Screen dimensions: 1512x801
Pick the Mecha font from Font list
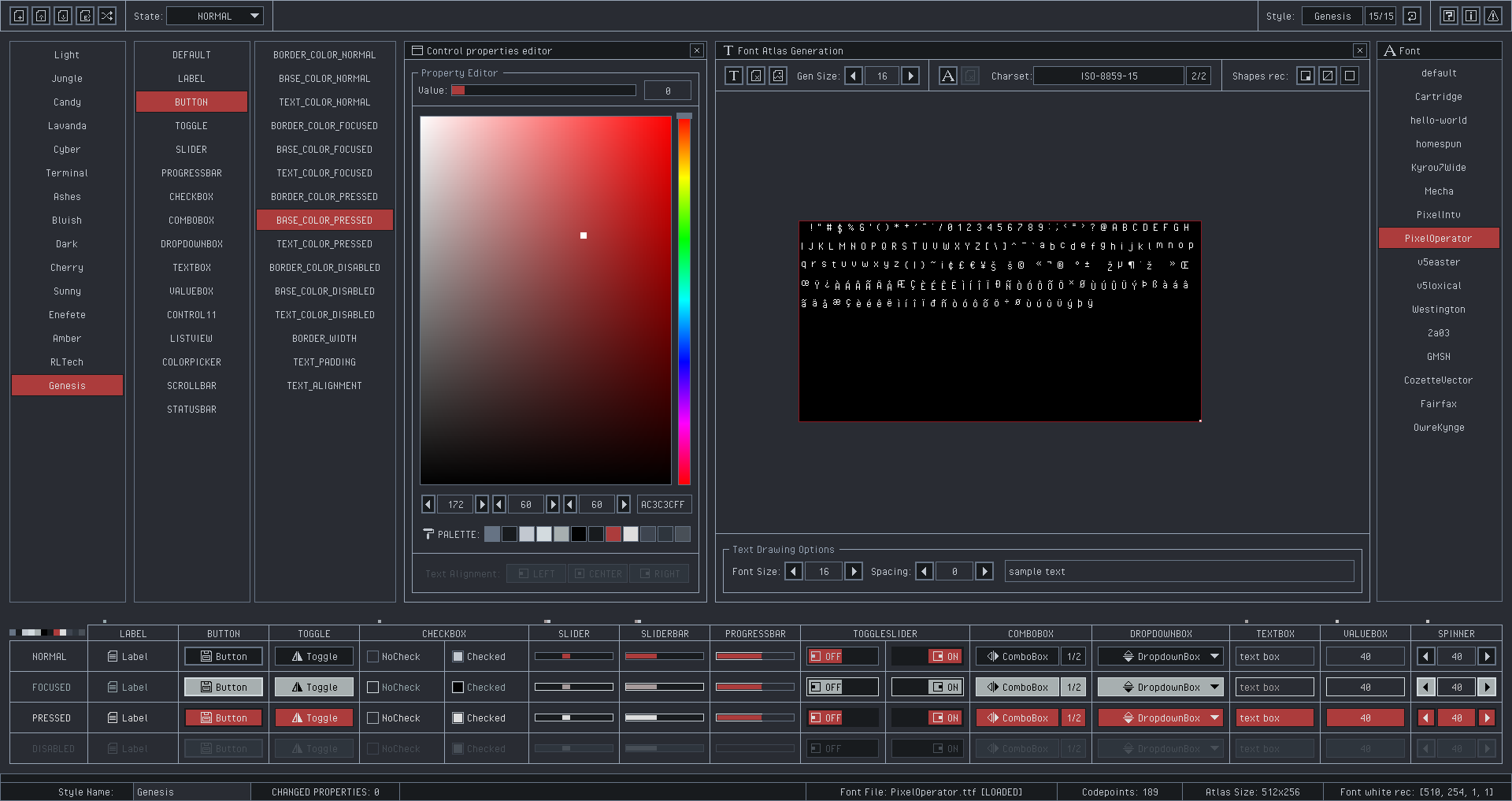coord(1438,191)
